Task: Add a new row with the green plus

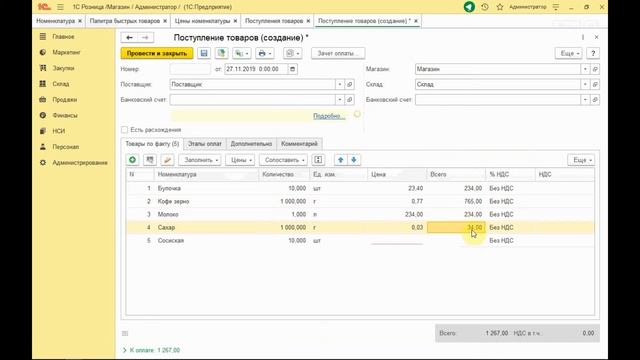Action: [132, 160]
